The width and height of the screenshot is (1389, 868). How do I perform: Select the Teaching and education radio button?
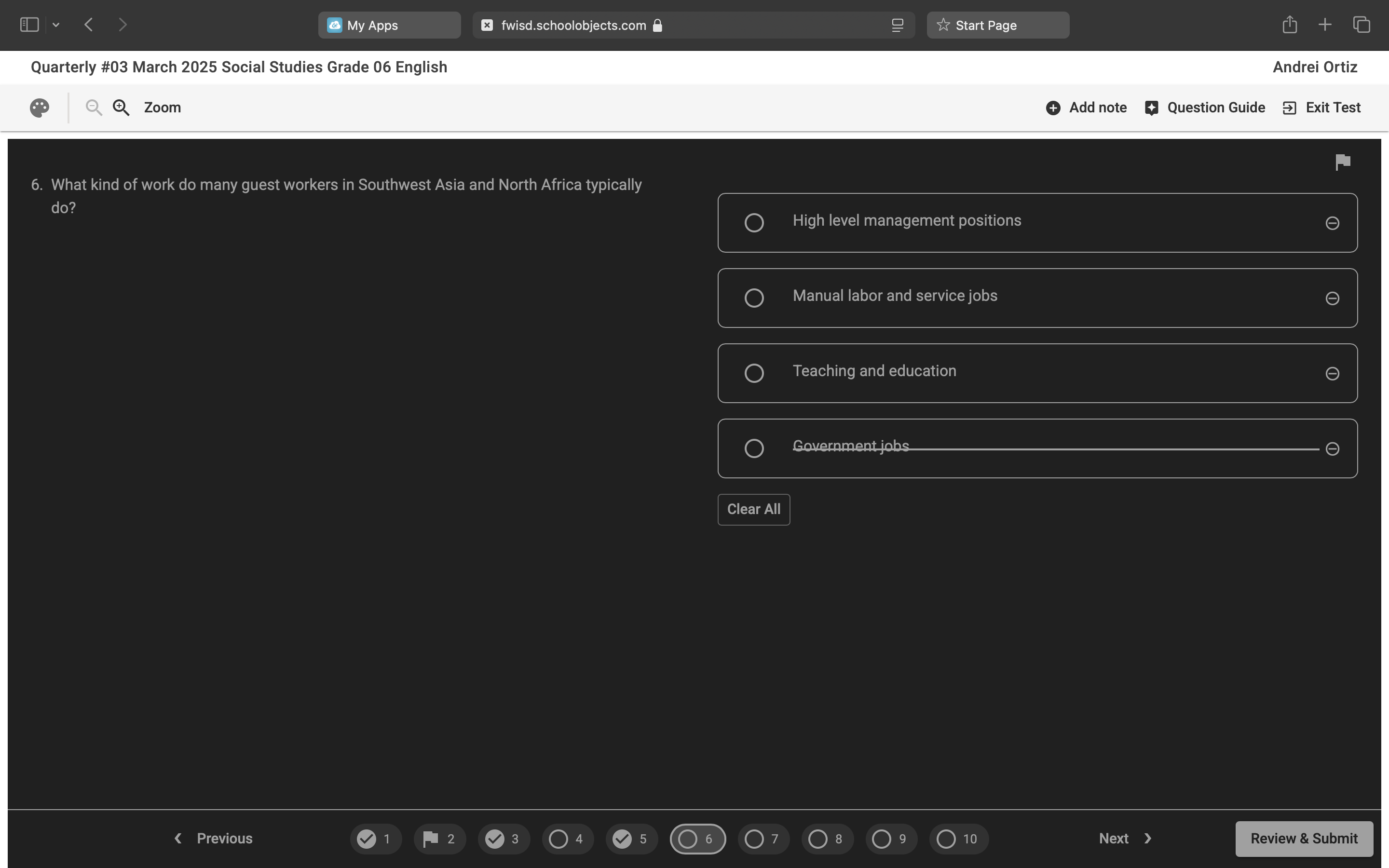click(x=754, y=373)
